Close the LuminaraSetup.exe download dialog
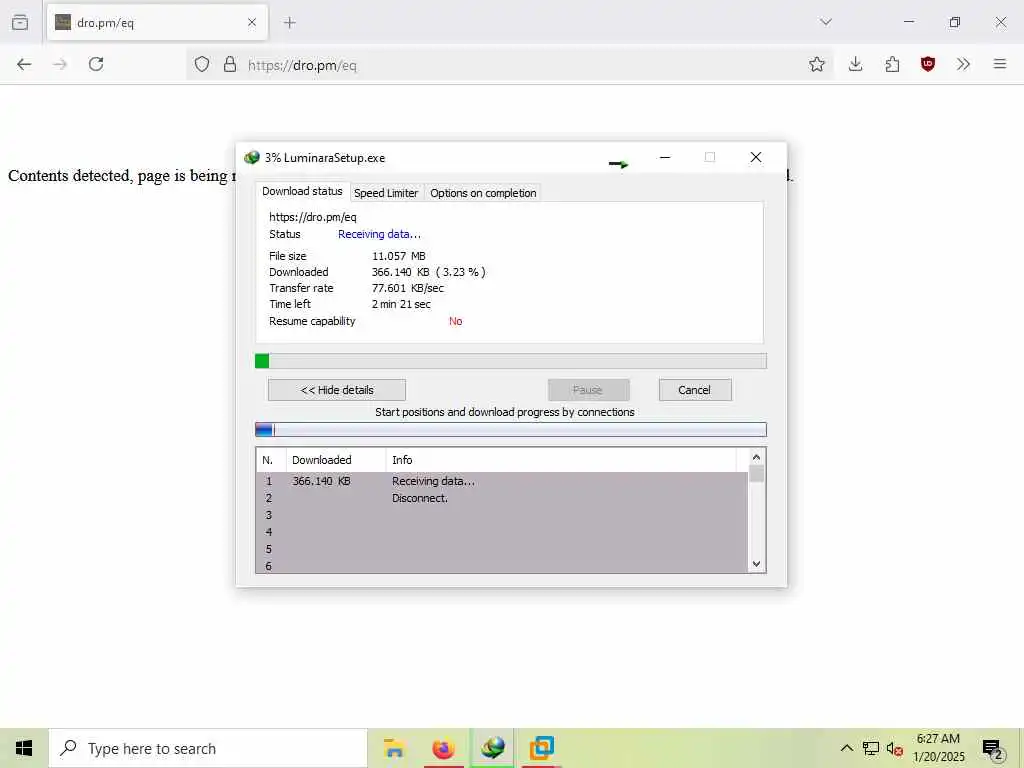 click(x=756, y=157)
